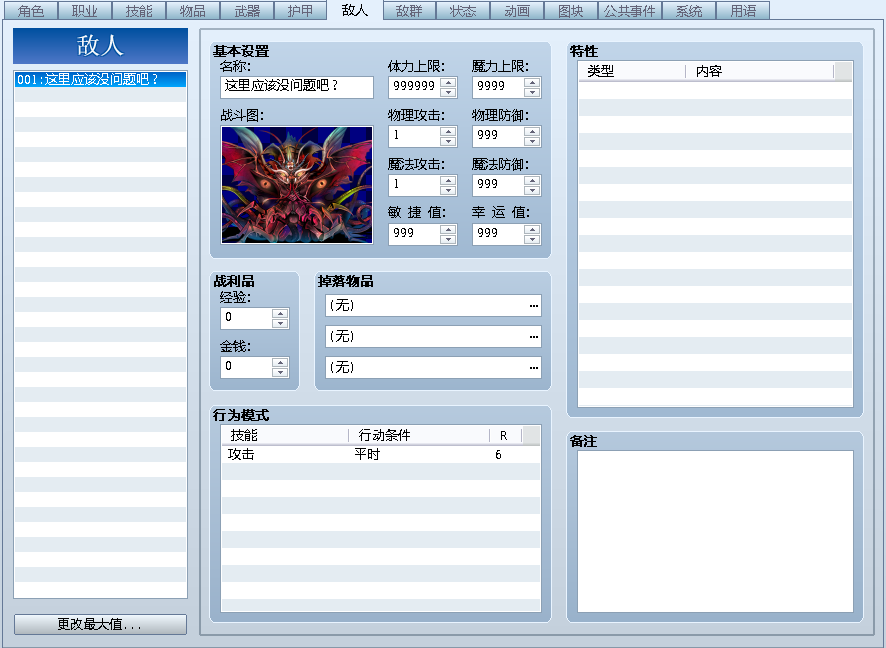The height and width of the screenshot is (648, 886).
Task: Go to the 公共事件 tab
Action: coord(629,11)
